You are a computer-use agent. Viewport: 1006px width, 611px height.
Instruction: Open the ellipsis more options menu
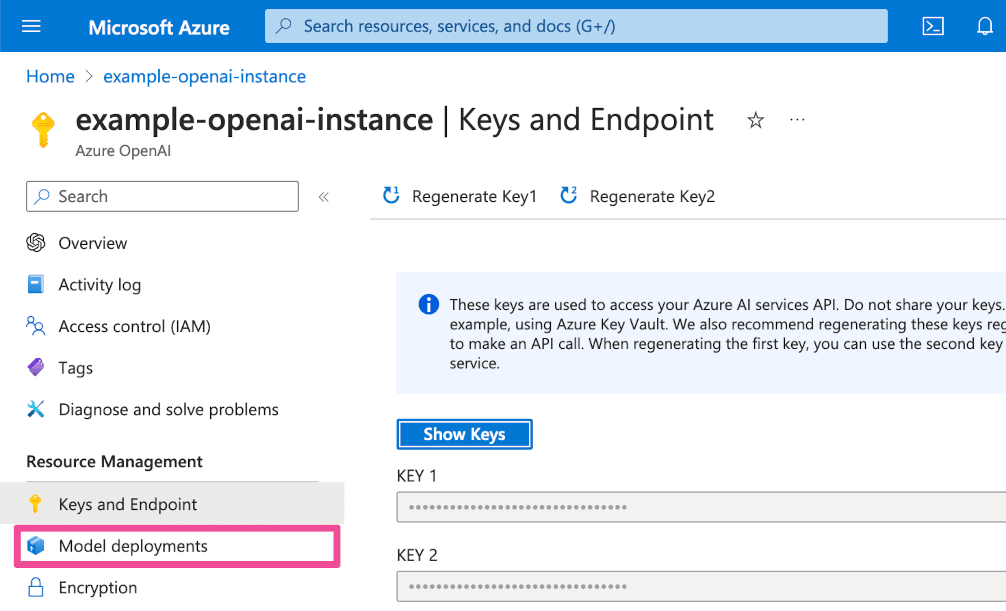tap(797, 120)
